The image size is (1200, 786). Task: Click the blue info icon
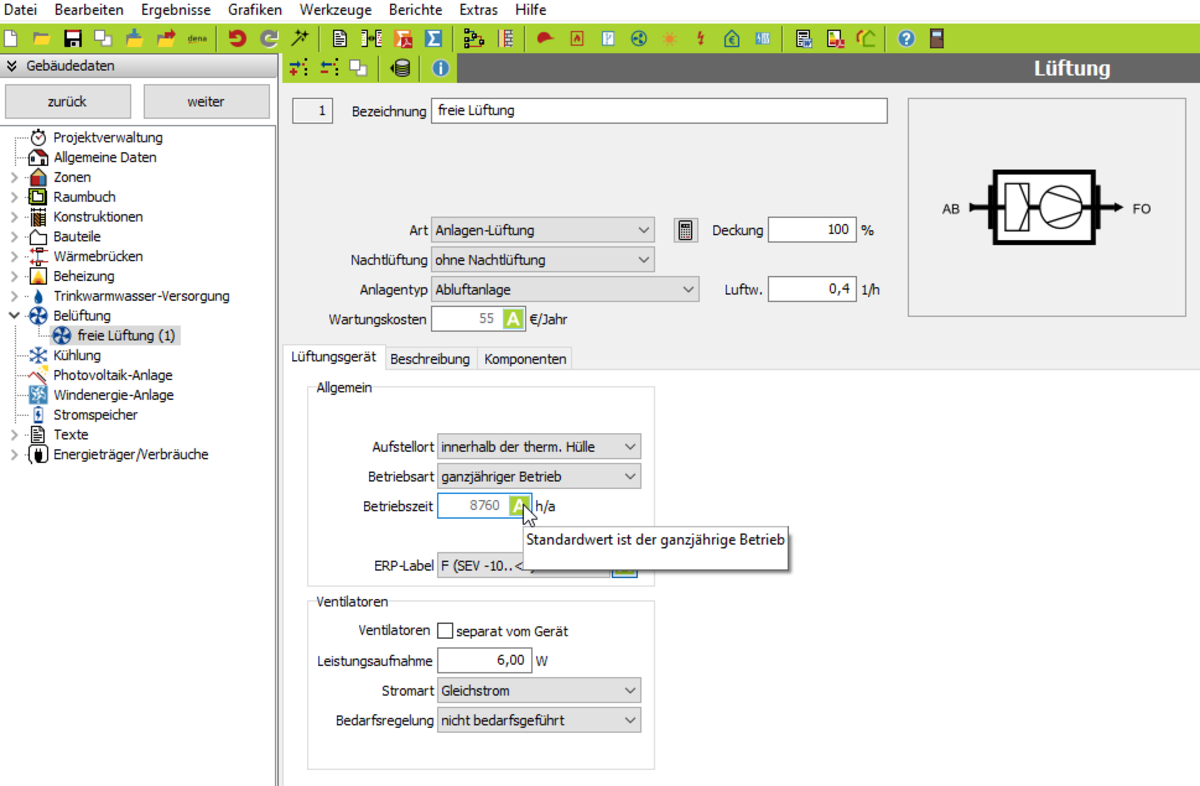coord(440,69)
